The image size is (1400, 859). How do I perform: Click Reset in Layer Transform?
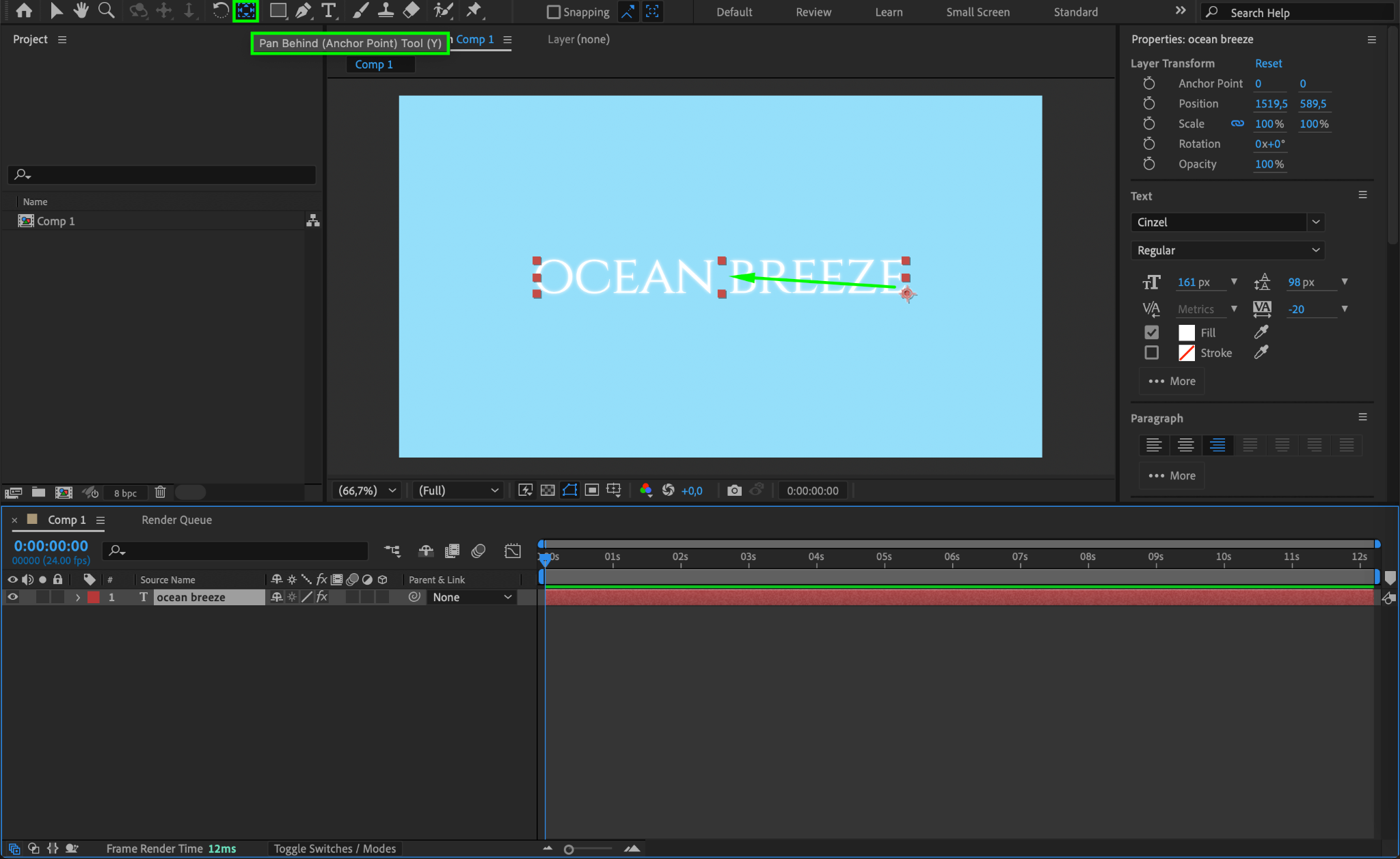1268,63
